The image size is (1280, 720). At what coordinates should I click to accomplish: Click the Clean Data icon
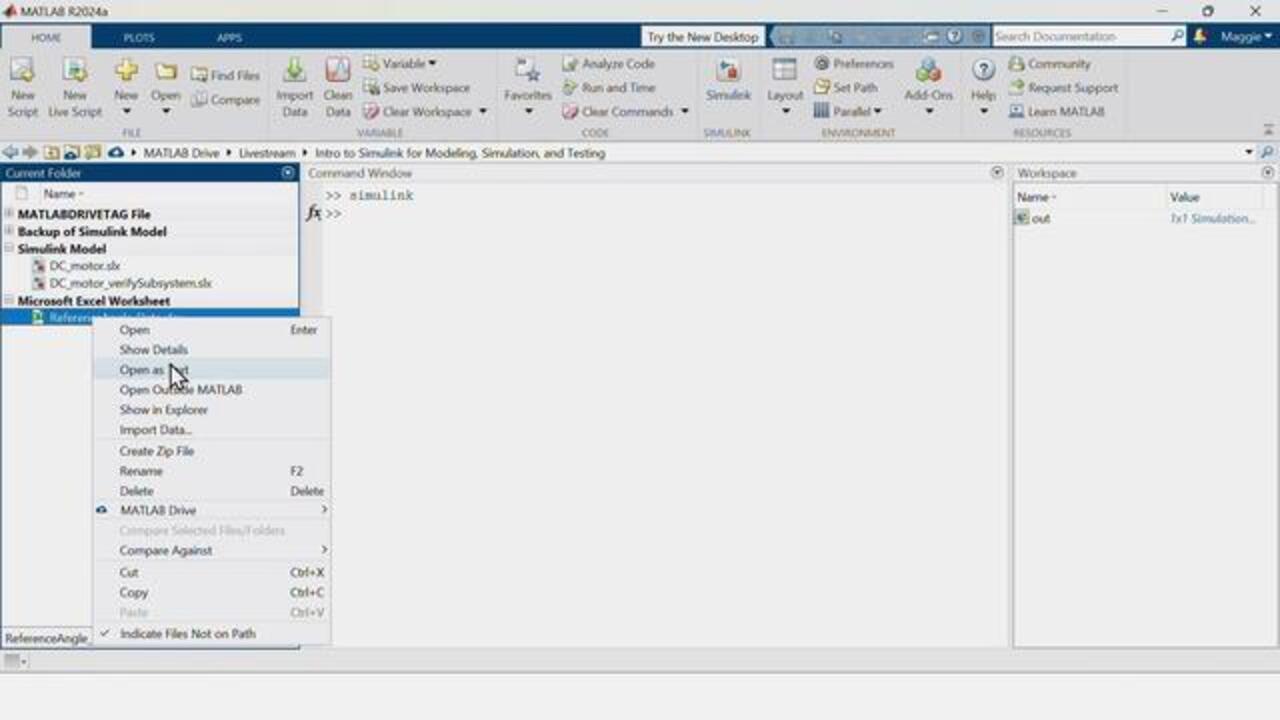338,72
